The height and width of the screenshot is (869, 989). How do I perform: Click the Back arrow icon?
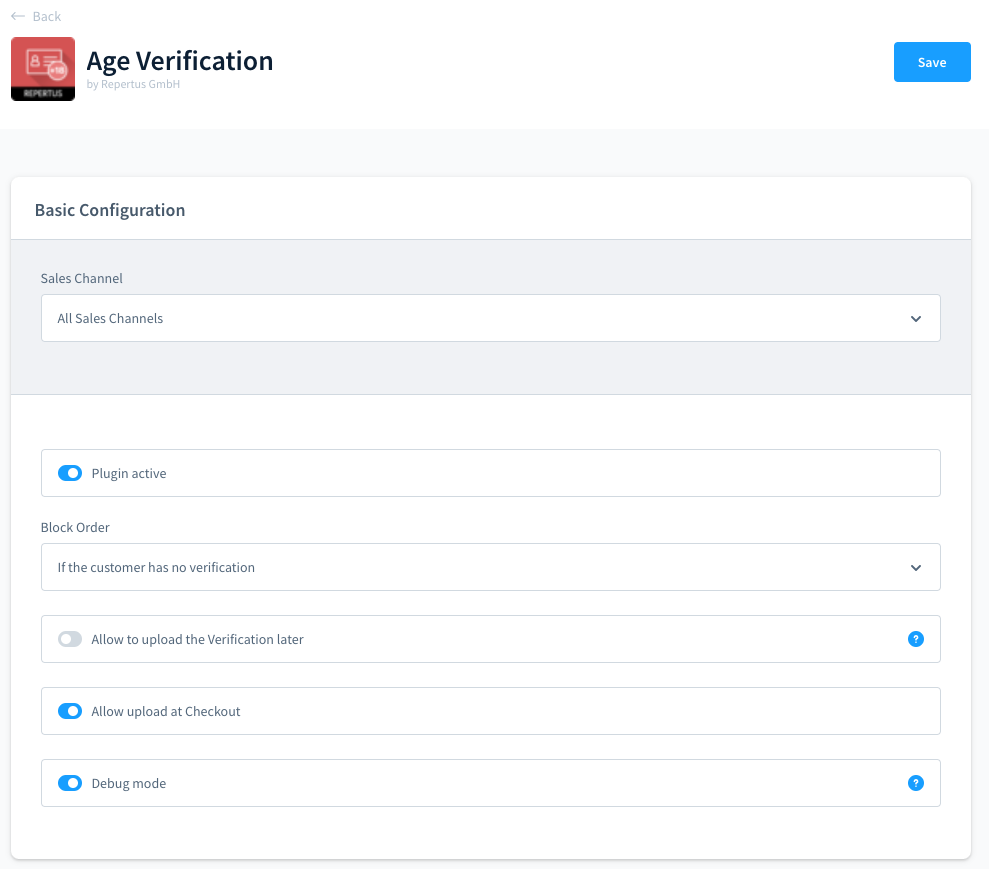coord(18,16)
